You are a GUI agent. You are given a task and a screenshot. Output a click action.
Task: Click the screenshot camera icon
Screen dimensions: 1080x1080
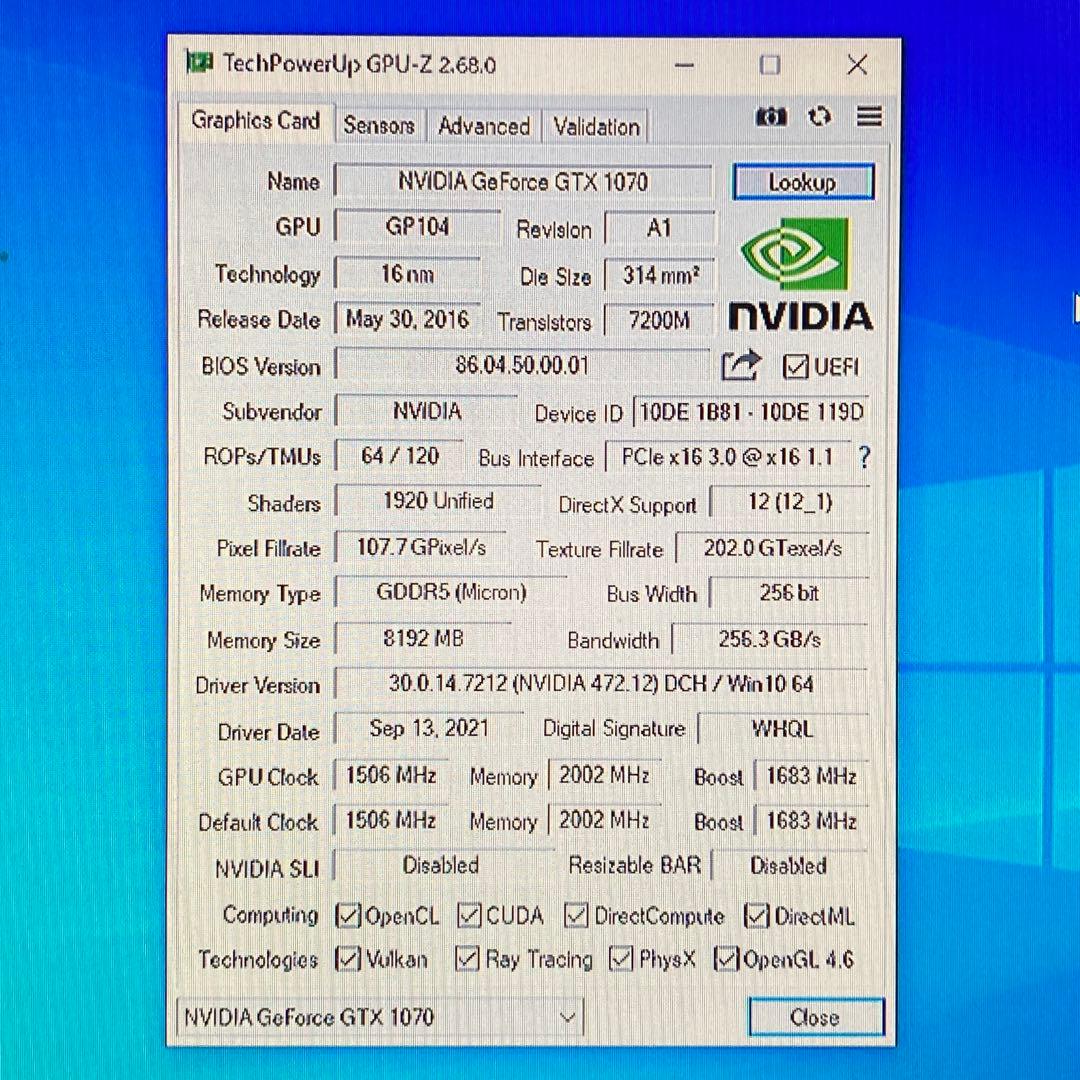tap(771, 116)
